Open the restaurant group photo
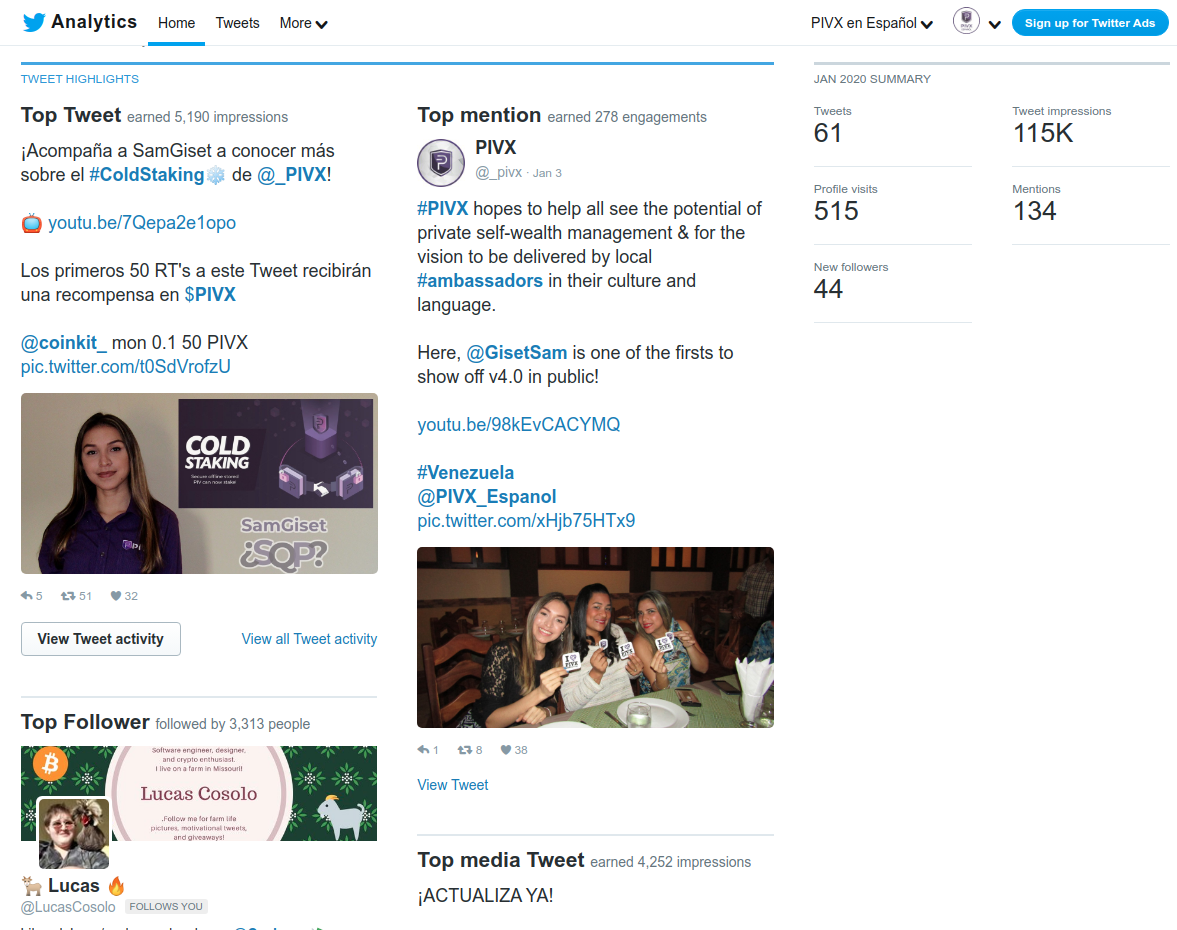Image resolution: width=1177 pixels, height=930 pixels. point(595,637)
